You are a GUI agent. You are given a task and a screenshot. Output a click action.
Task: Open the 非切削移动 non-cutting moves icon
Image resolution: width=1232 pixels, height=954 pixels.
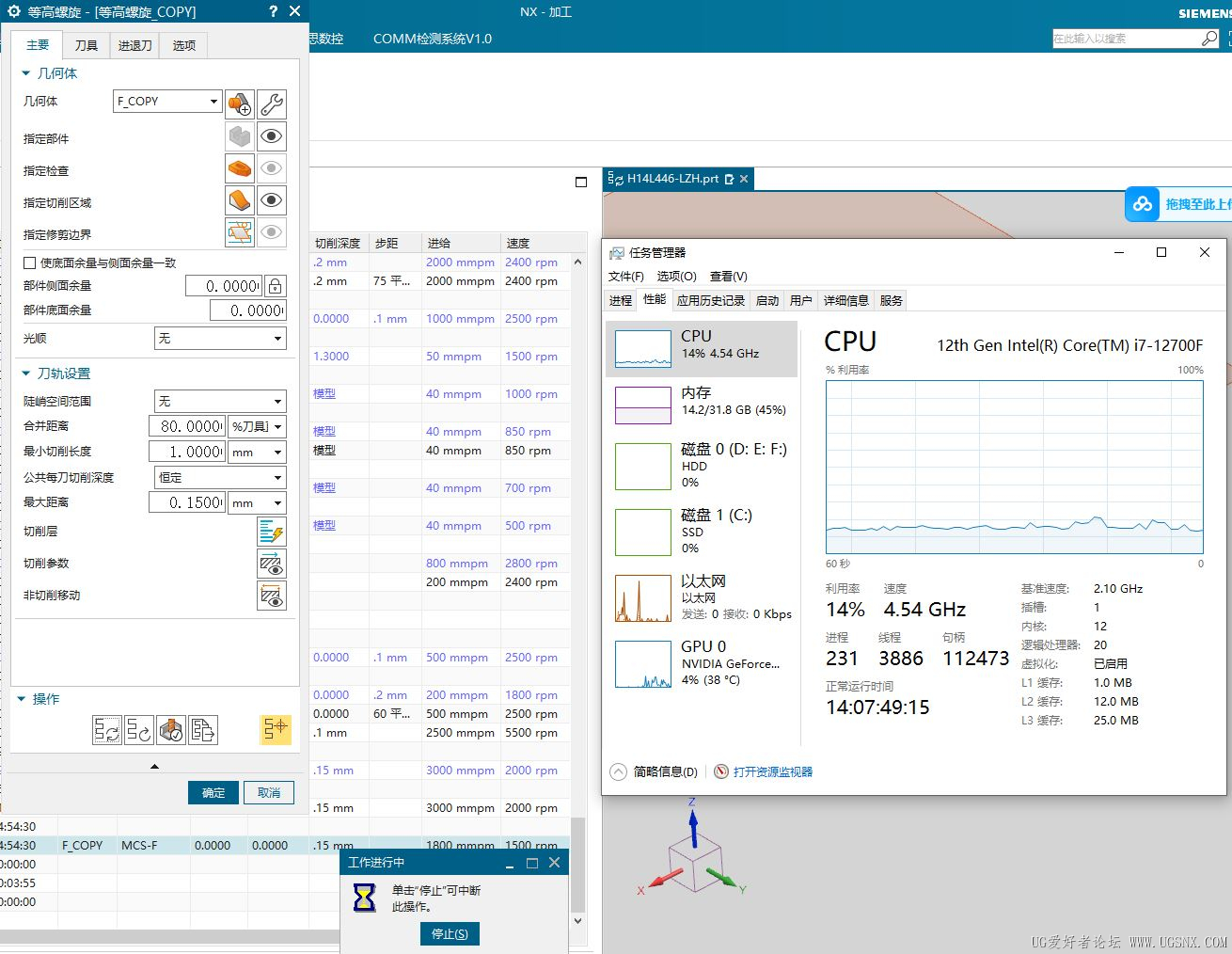[x=271, y=596]
